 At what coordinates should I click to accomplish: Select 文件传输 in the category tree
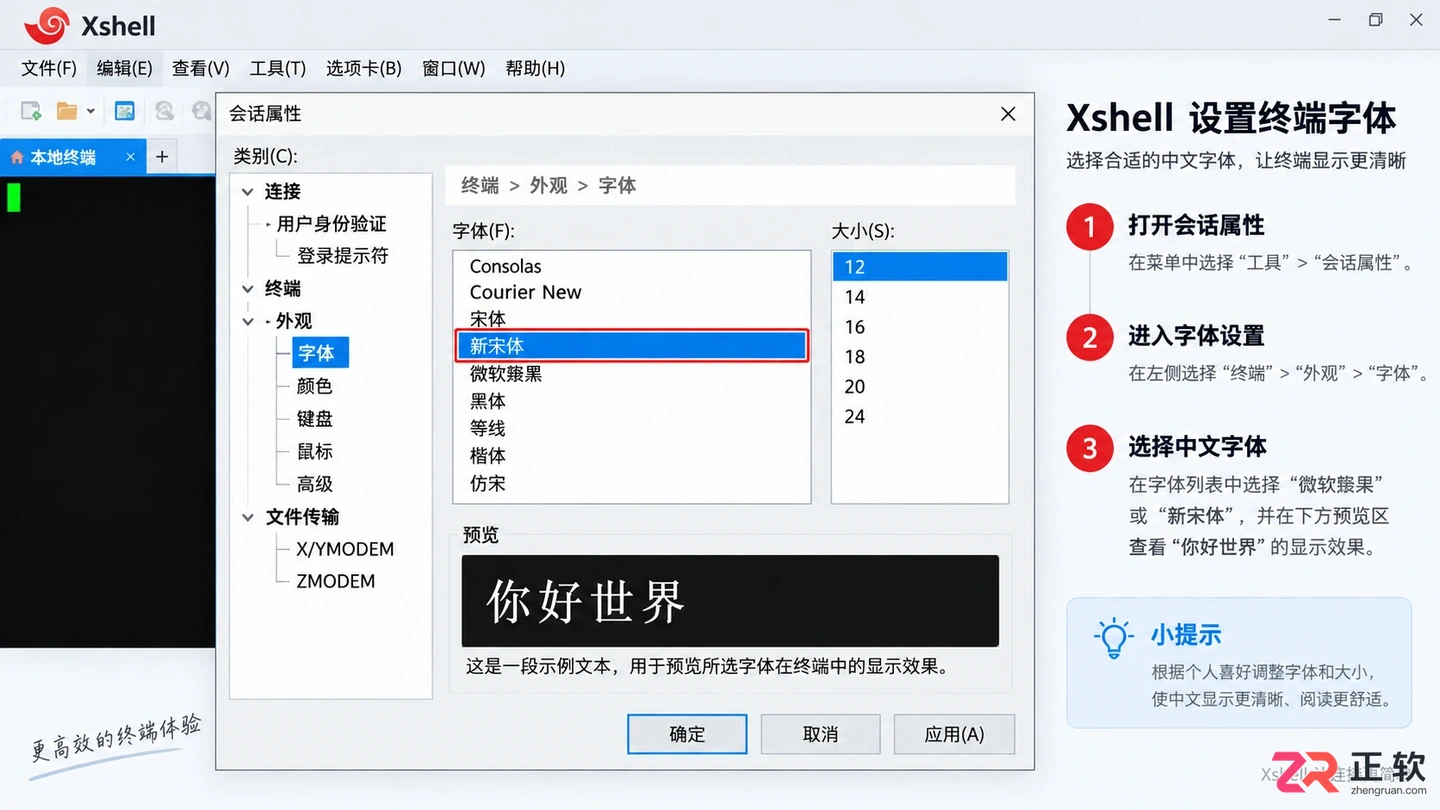pyautogui.click(x=302, y=517)
